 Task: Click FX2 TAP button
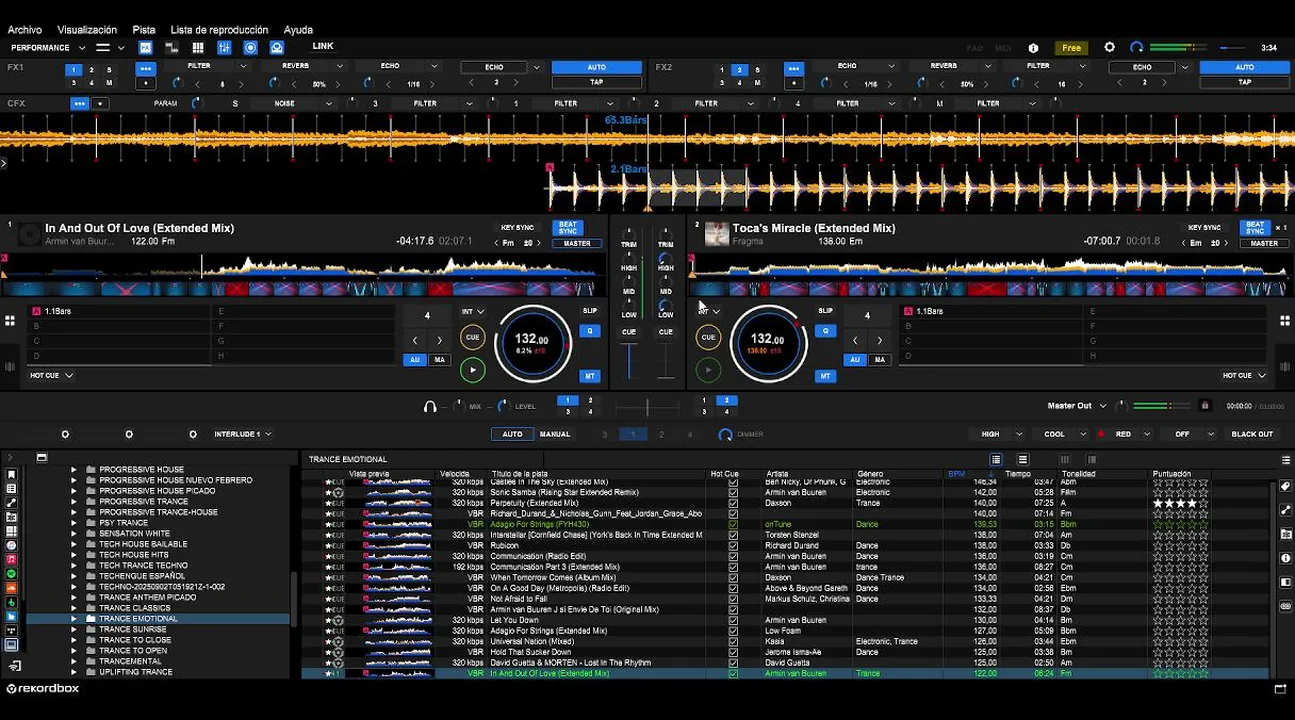click(1244, 82)
